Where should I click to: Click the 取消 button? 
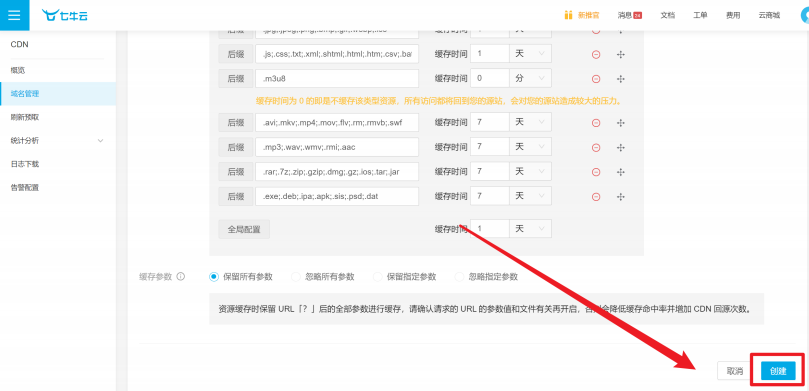point(735,371)
